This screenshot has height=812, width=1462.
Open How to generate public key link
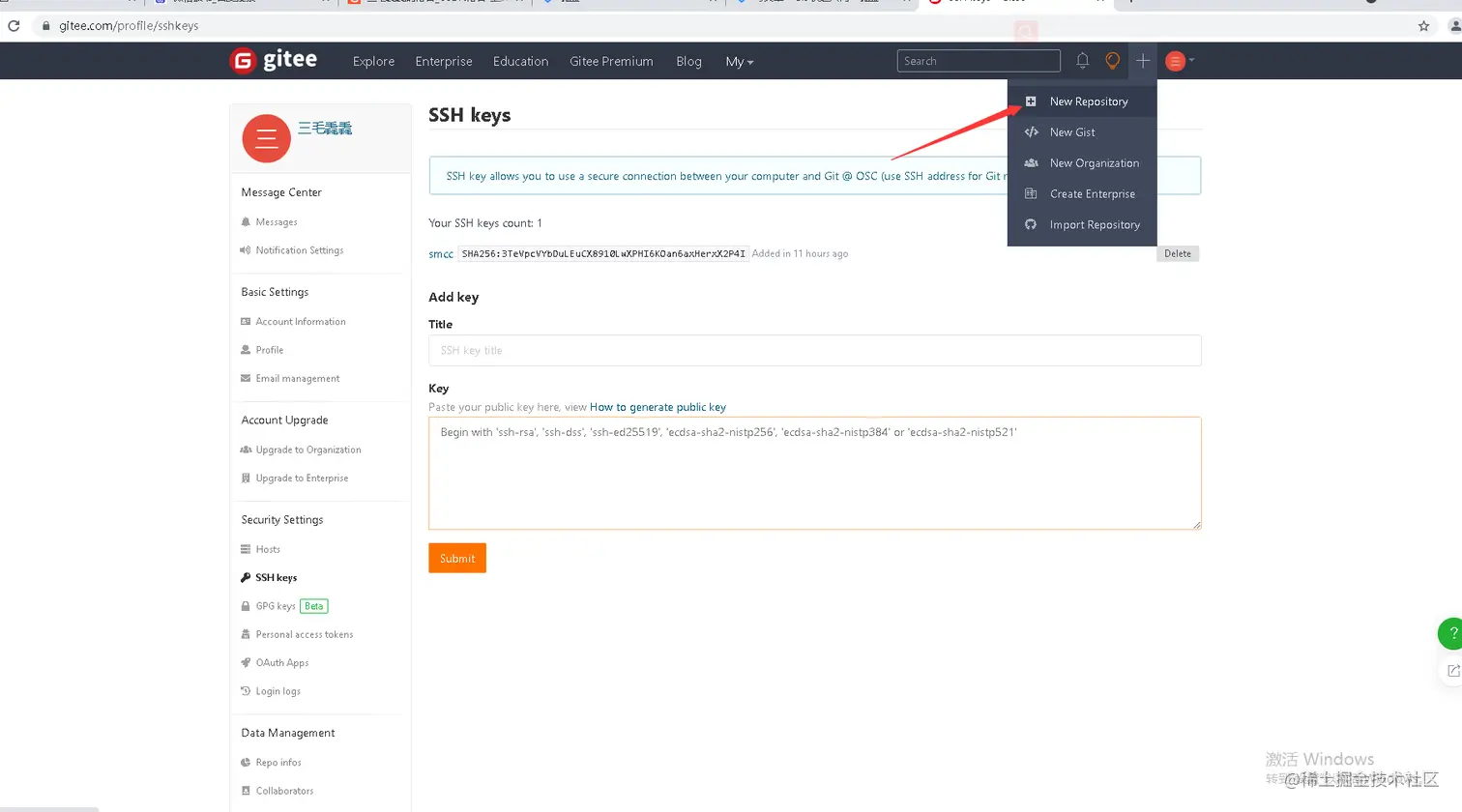click(658, 407)
